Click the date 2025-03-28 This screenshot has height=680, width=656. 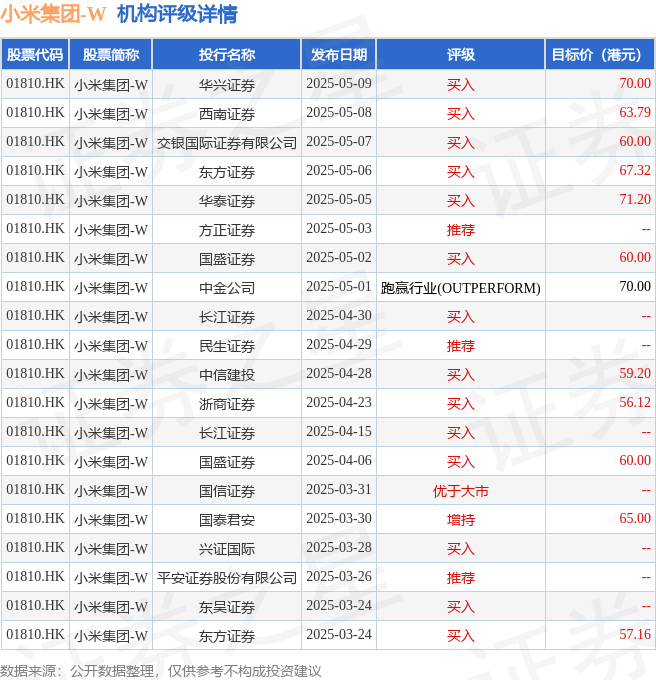coord(339,547)
